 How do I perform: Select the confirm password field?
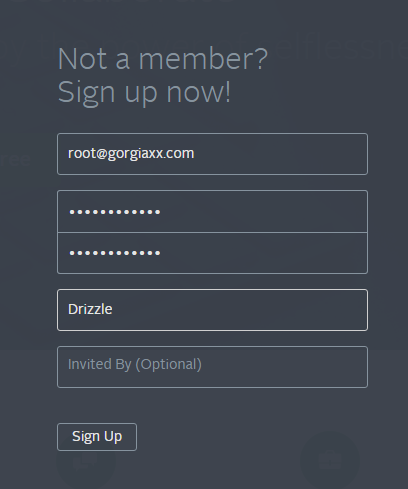(x=212, y=253)
